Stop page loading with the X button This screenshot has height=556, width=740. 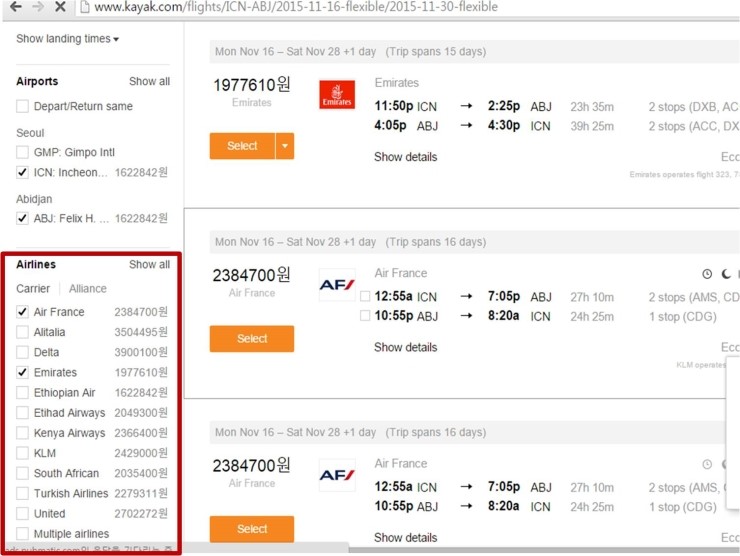tap(60, 7)
